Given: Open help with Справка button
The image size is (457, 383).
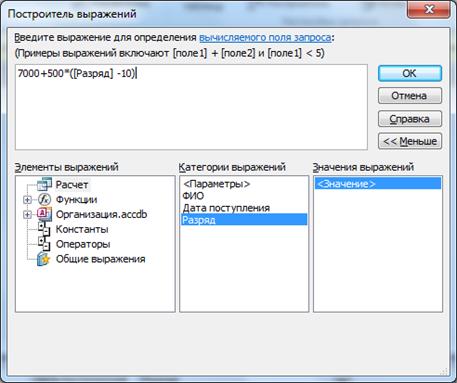Looking at the screenshot, I should [410, 119].
